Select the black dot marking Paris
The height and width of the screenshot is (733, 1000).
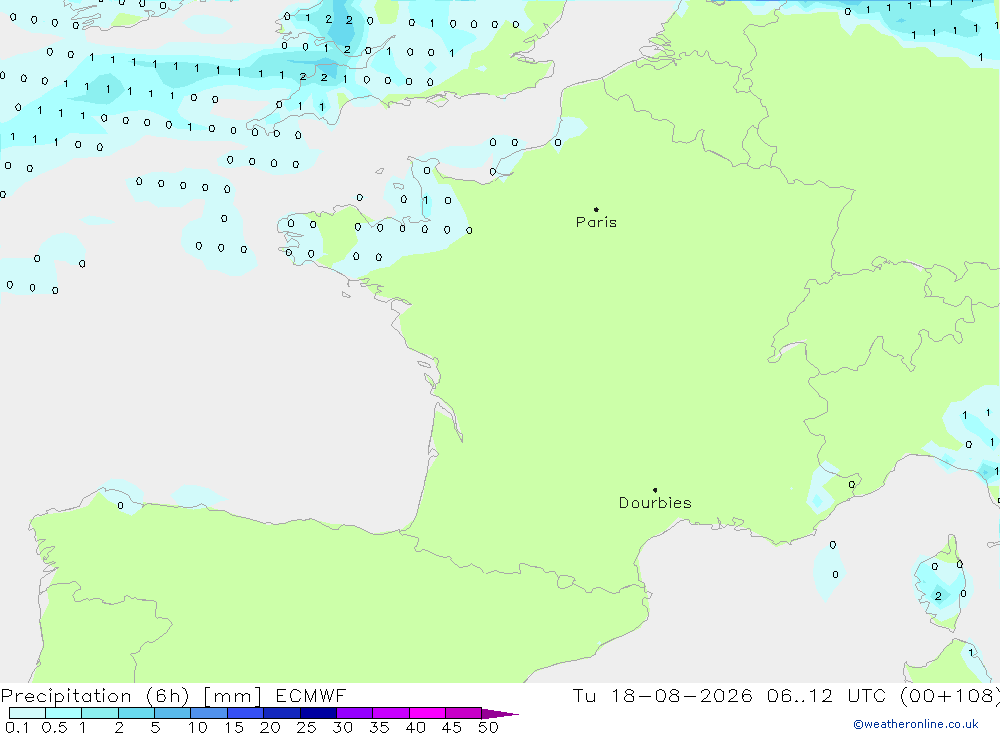pos(596,209)
